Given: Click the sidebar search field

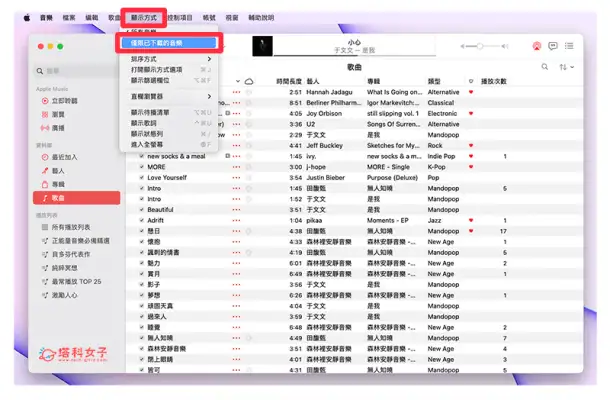Looking at the screenshot, I should pos(77,71).
